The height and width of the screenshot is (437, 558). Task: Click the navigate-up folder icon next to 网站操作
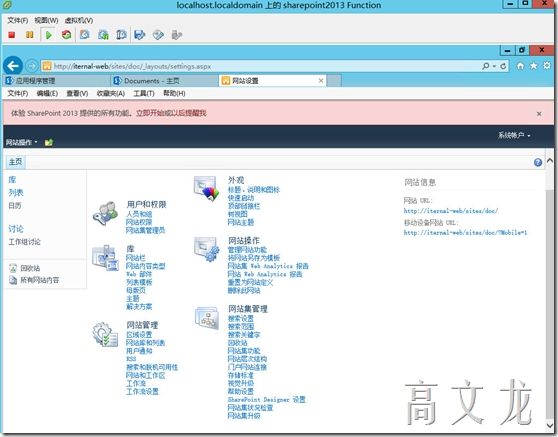tap(49, 142)
